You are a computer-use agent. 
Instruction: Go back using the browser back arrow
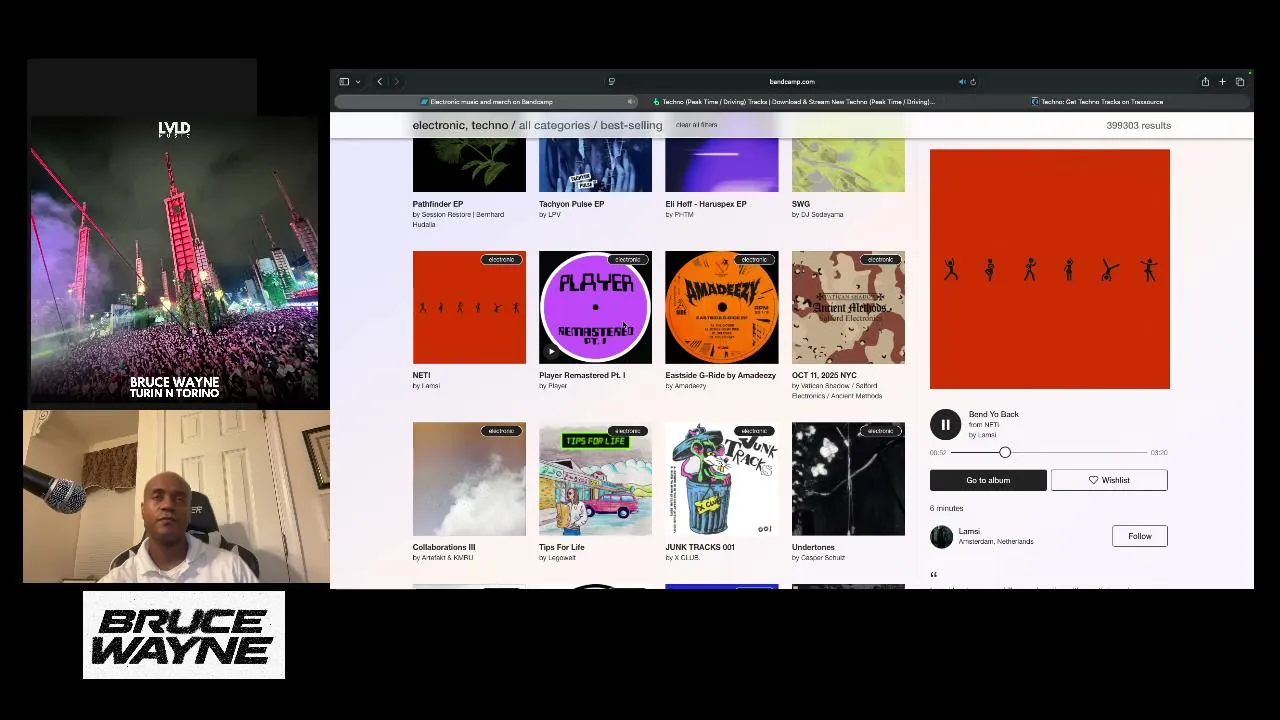tap(379, 82)
